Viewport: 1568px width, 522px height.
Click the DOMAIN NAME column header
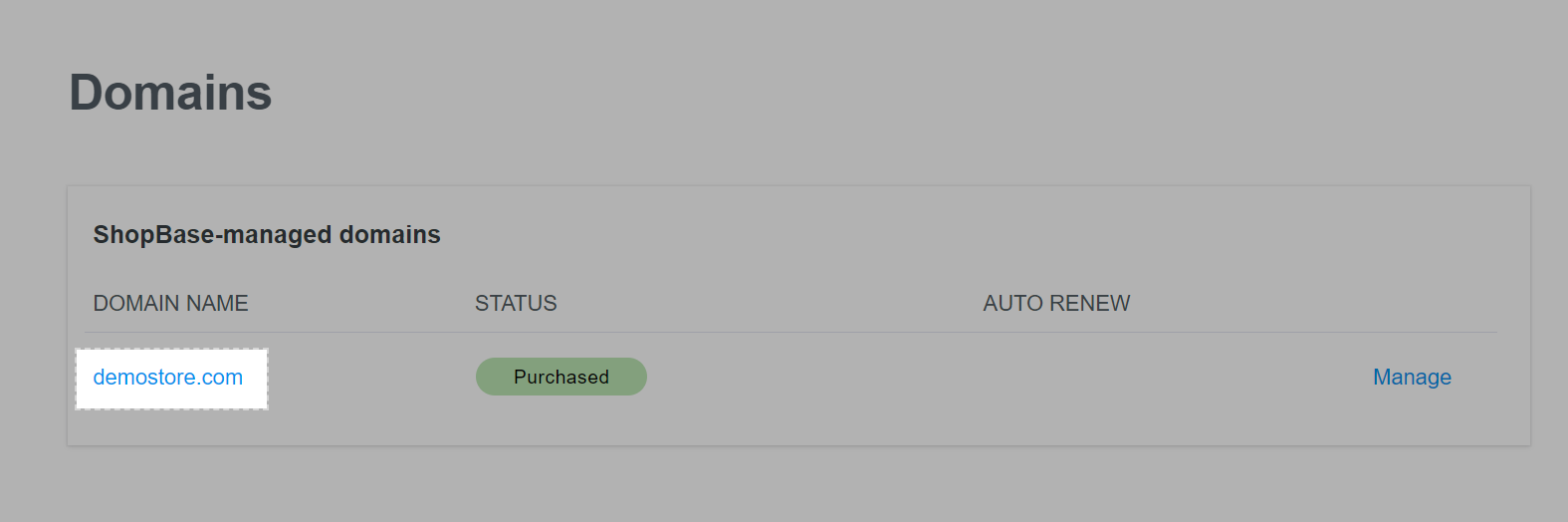click(170, 304)
